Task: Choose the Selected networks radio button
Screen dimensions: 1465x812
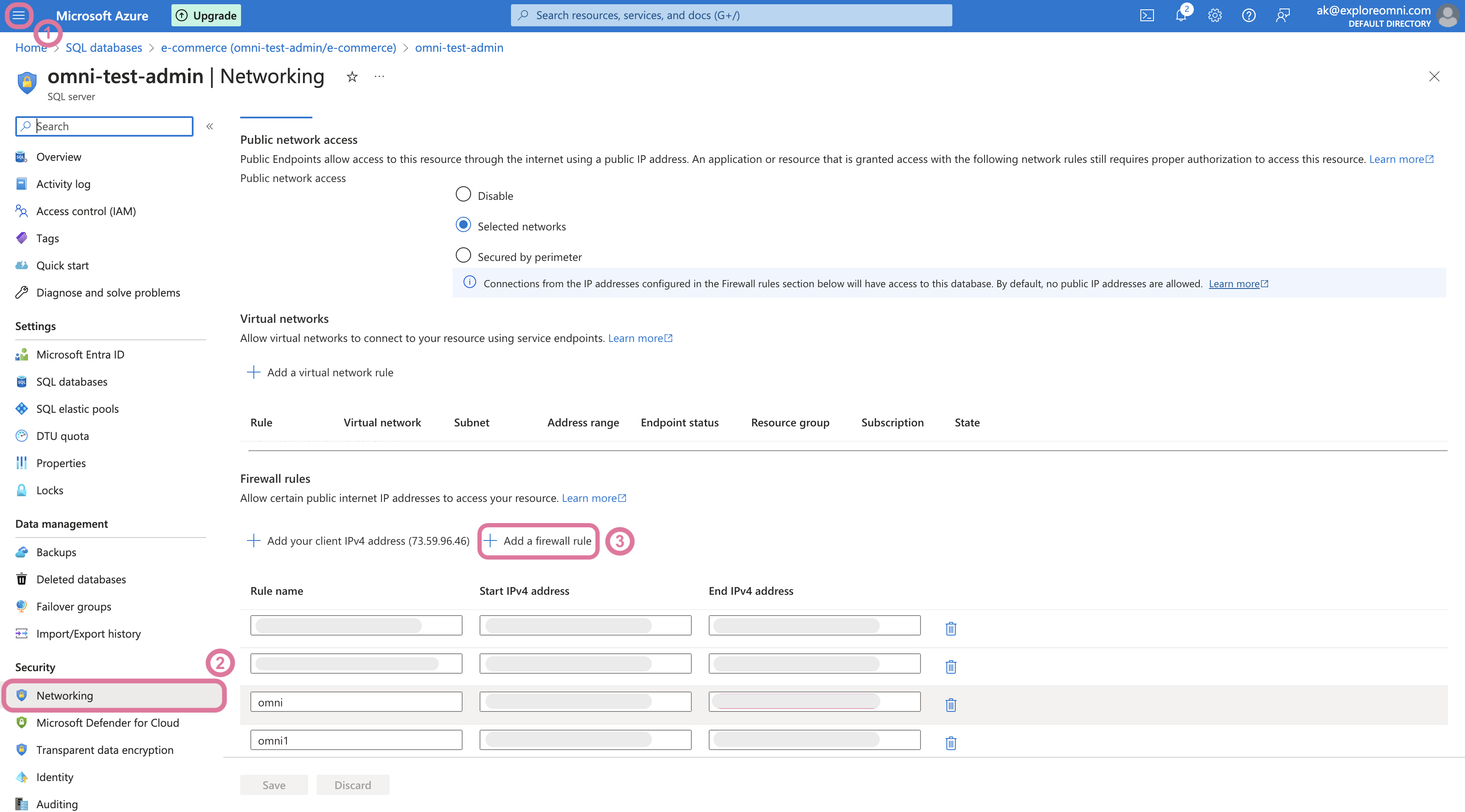Action: click(x=463, y=225)
